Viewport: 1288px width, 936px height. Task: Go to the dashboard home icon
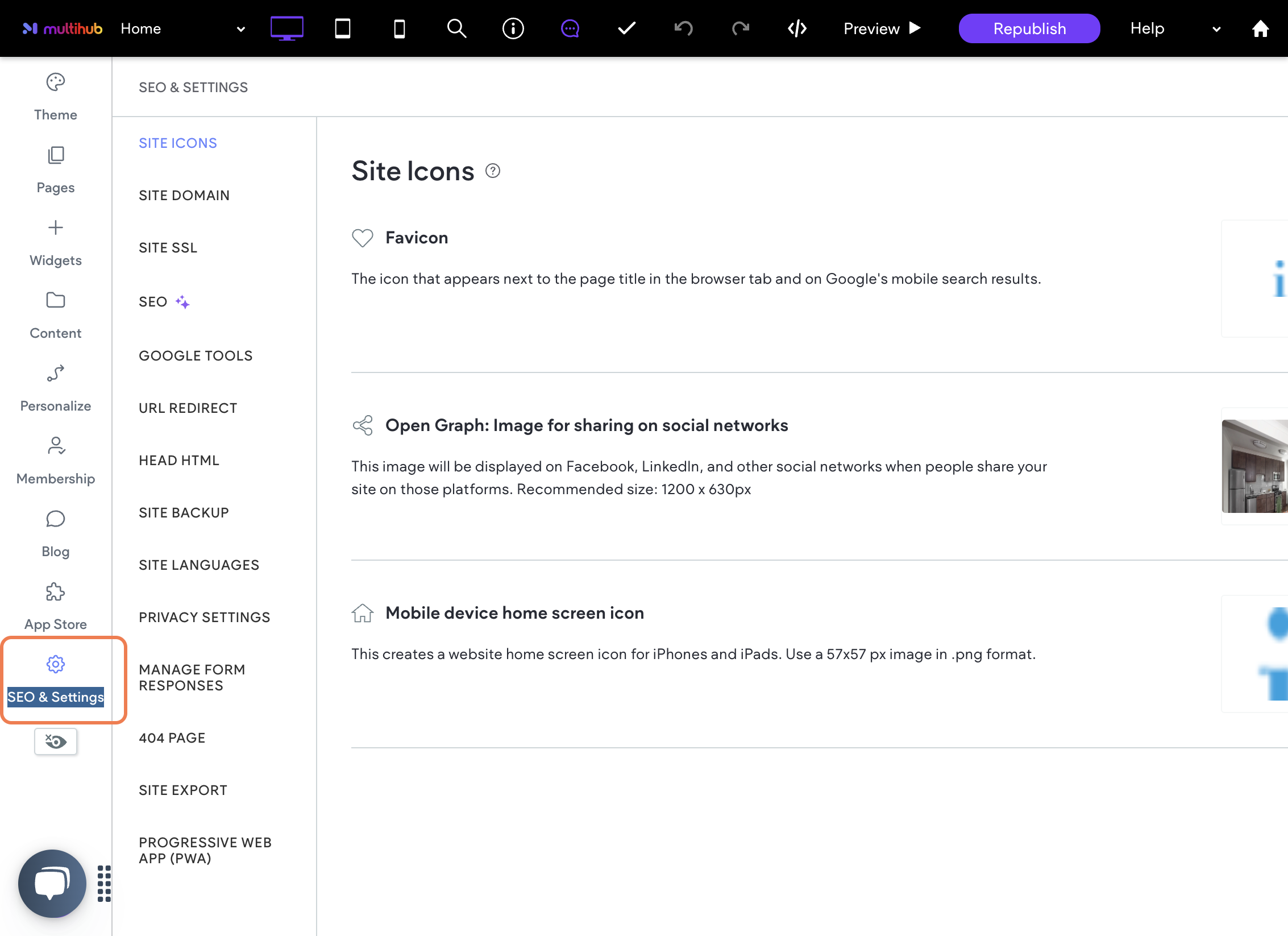click(x=1260, y=28)
